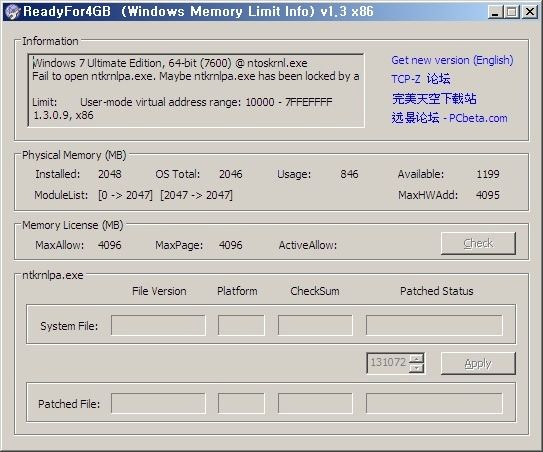Click the ReadyFor4GB app icon in title bar
Image resolution: width=543 pixels, height=452 pixels.
pyautogui.click(x=13, y=12)
